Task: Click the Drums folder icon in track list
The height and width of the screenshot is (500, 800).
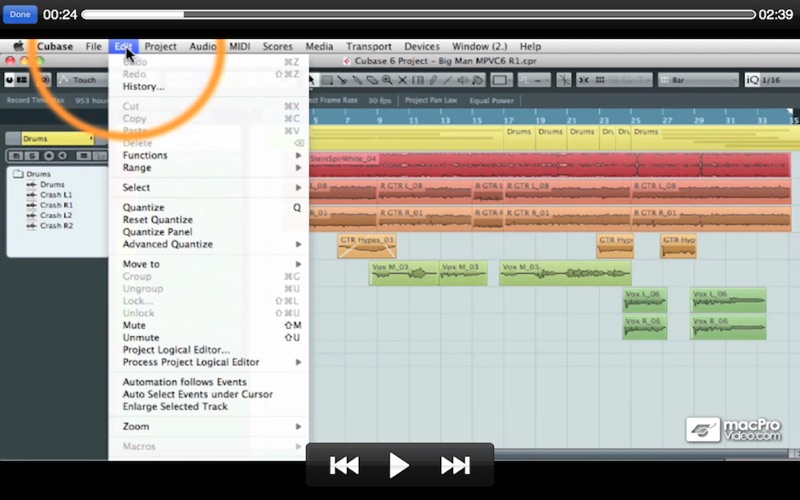Action: tap(18, 174)
